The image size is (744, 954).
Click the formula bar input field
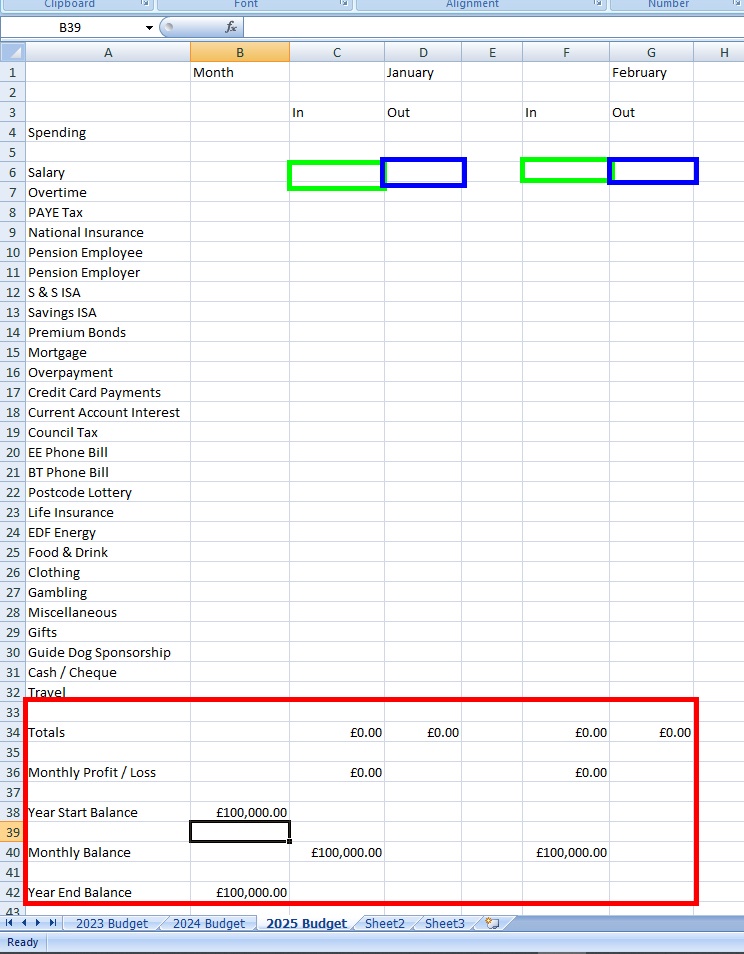(x=490, y=28)
